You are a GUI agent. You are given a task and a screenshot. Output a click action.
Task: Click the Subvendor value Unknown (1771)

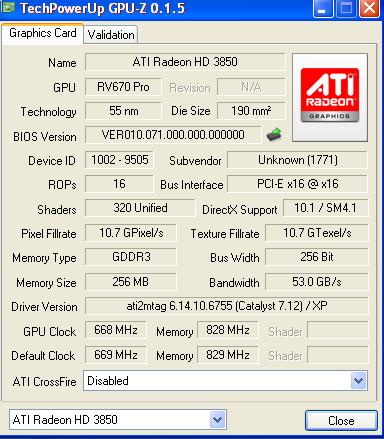tap(297, 160)
